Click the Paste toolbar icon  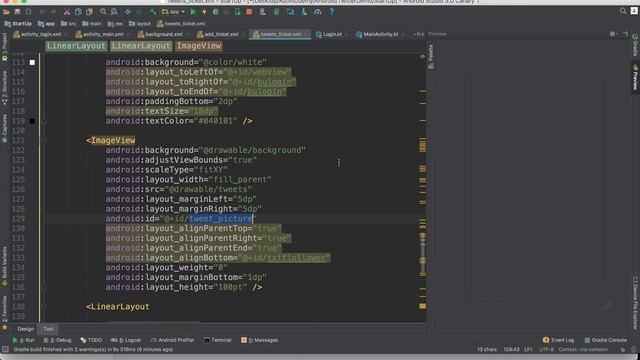(89, 12)
